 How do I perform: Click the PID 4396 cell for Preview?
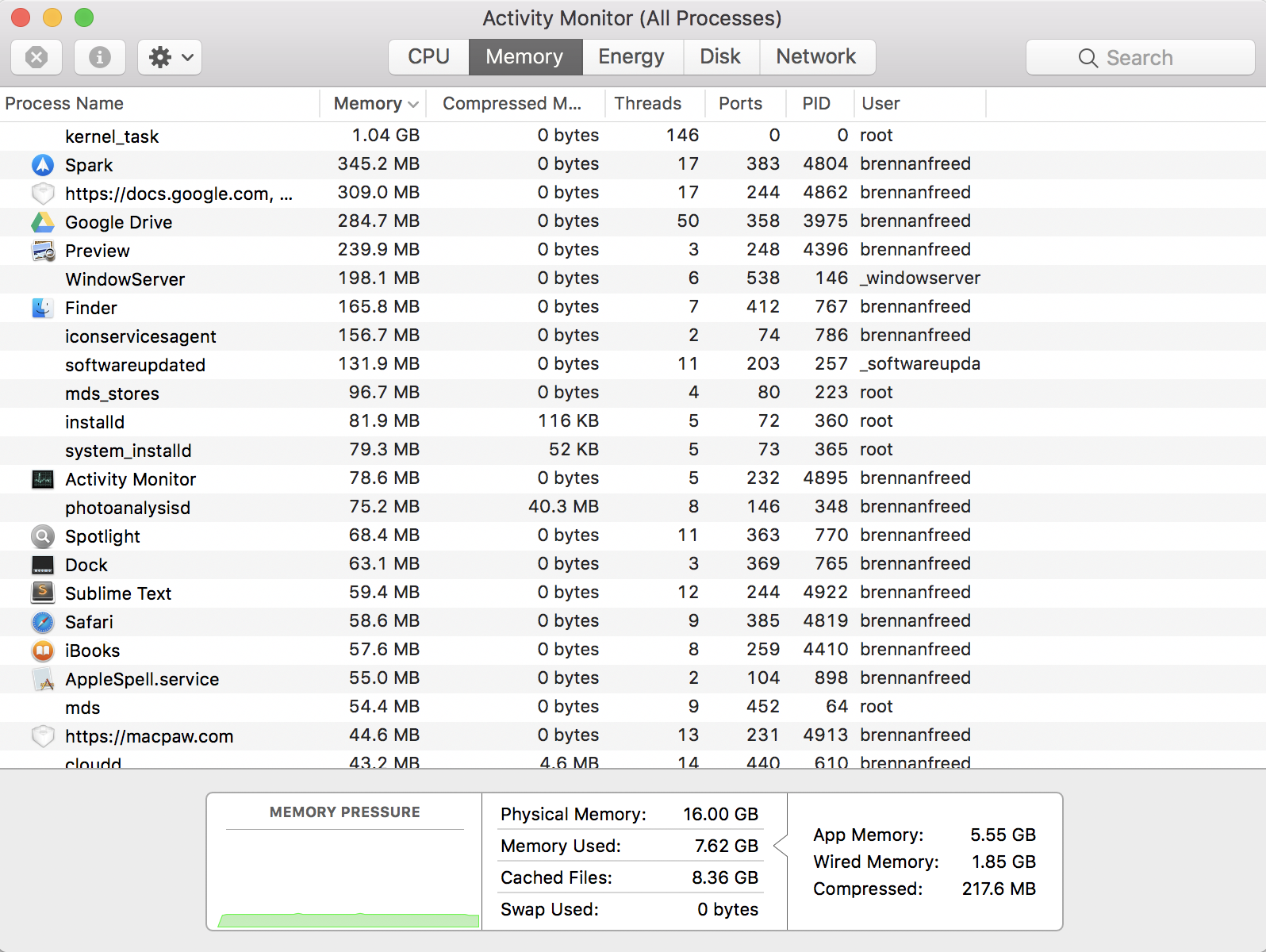coord(826,249)
